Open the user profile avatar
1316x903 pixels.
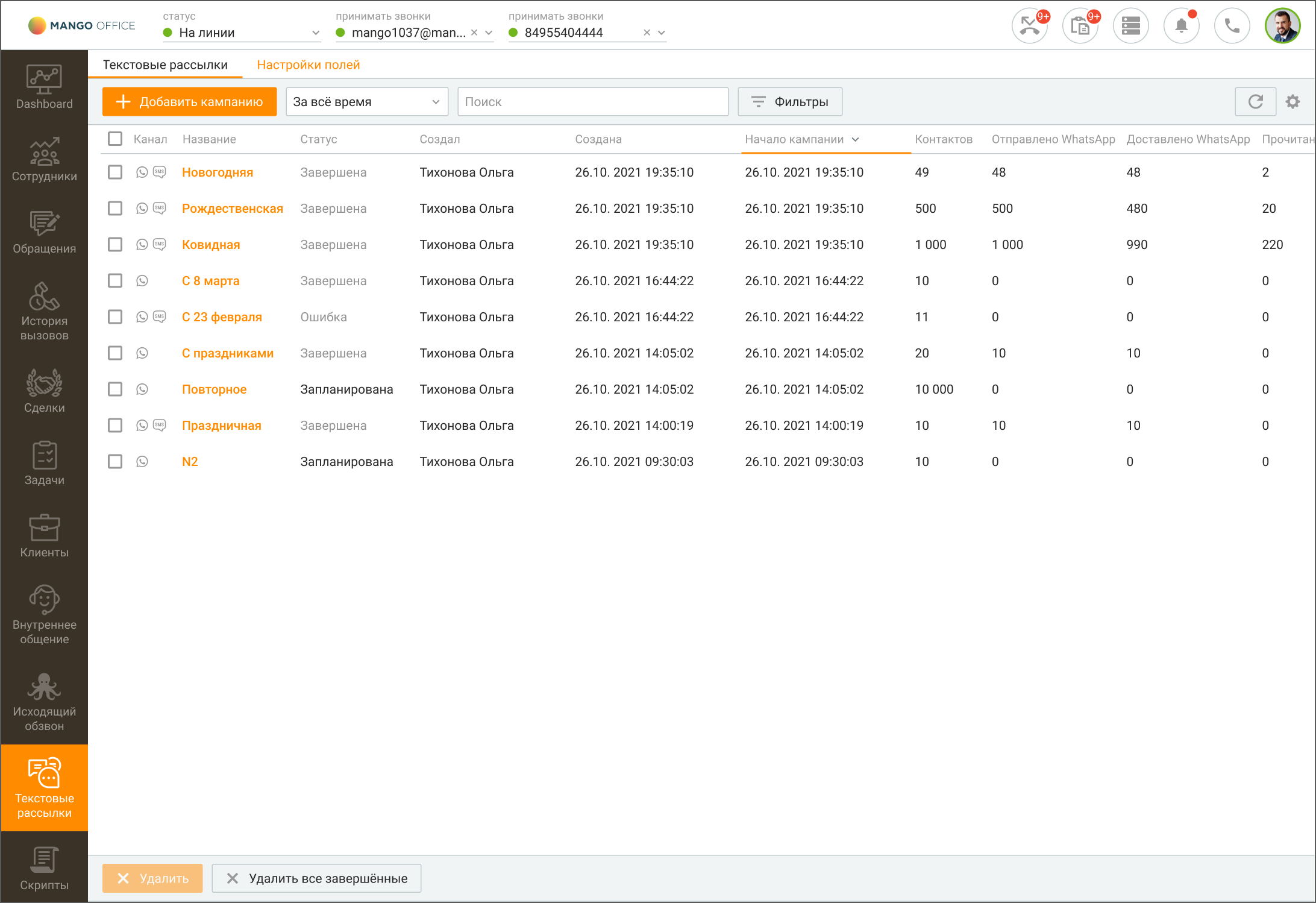coord(1283,27)
